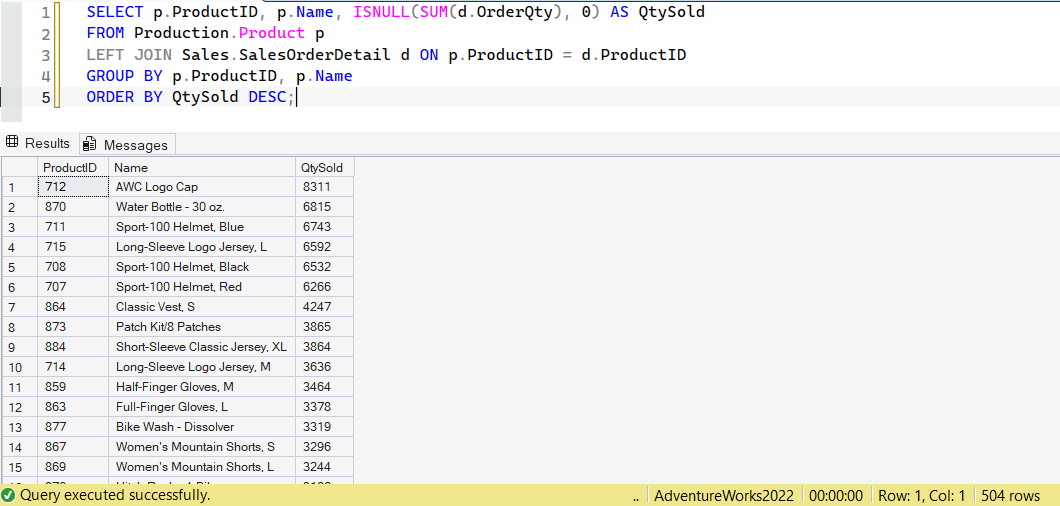Click ProductID 707 cell
1060x506 pixels.
click(74, 287)
